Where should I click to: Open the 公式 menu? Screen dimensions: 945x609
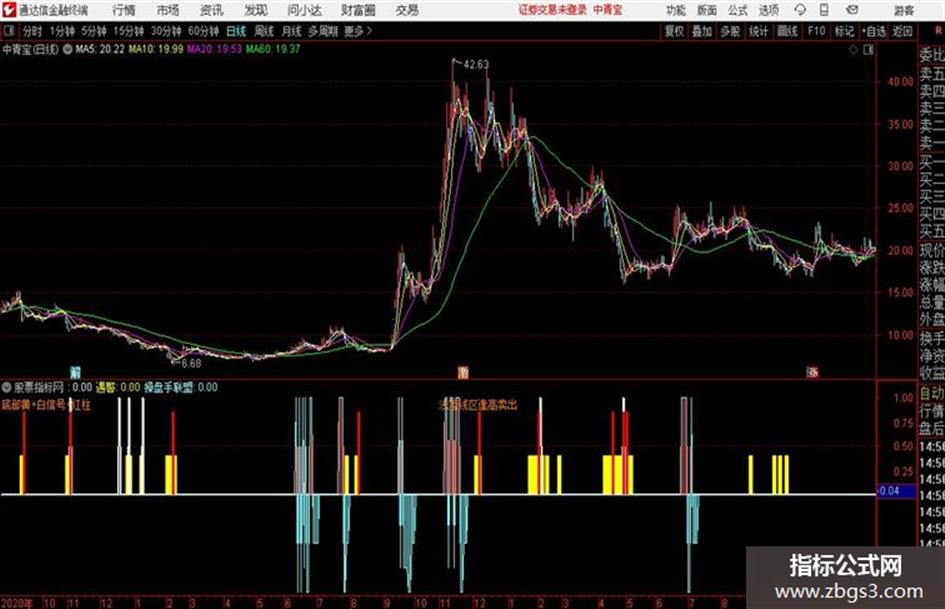pos(737,10)
